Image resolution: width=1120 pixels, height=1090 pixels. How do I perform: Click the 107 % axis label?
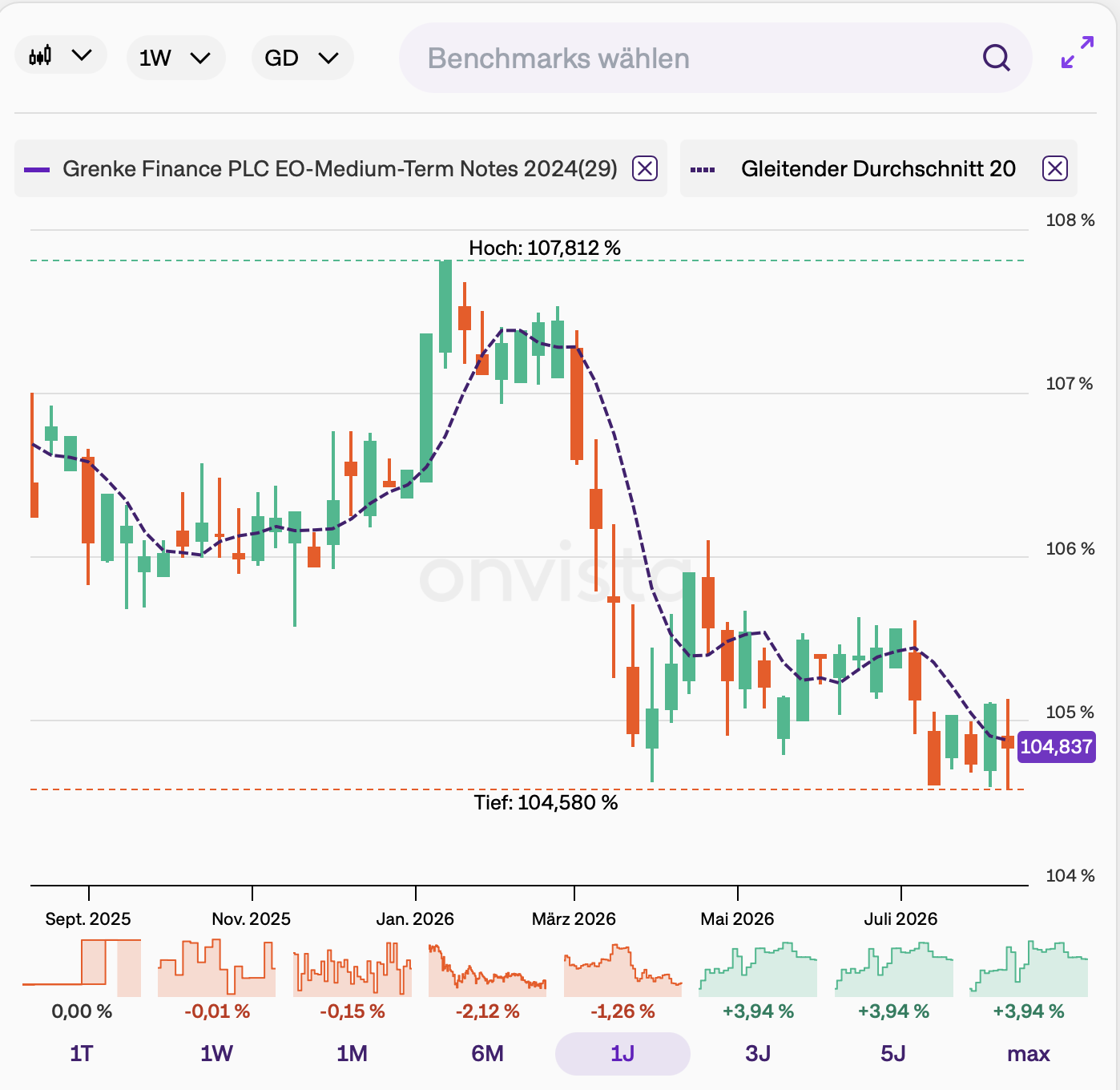click(1070, 383)
